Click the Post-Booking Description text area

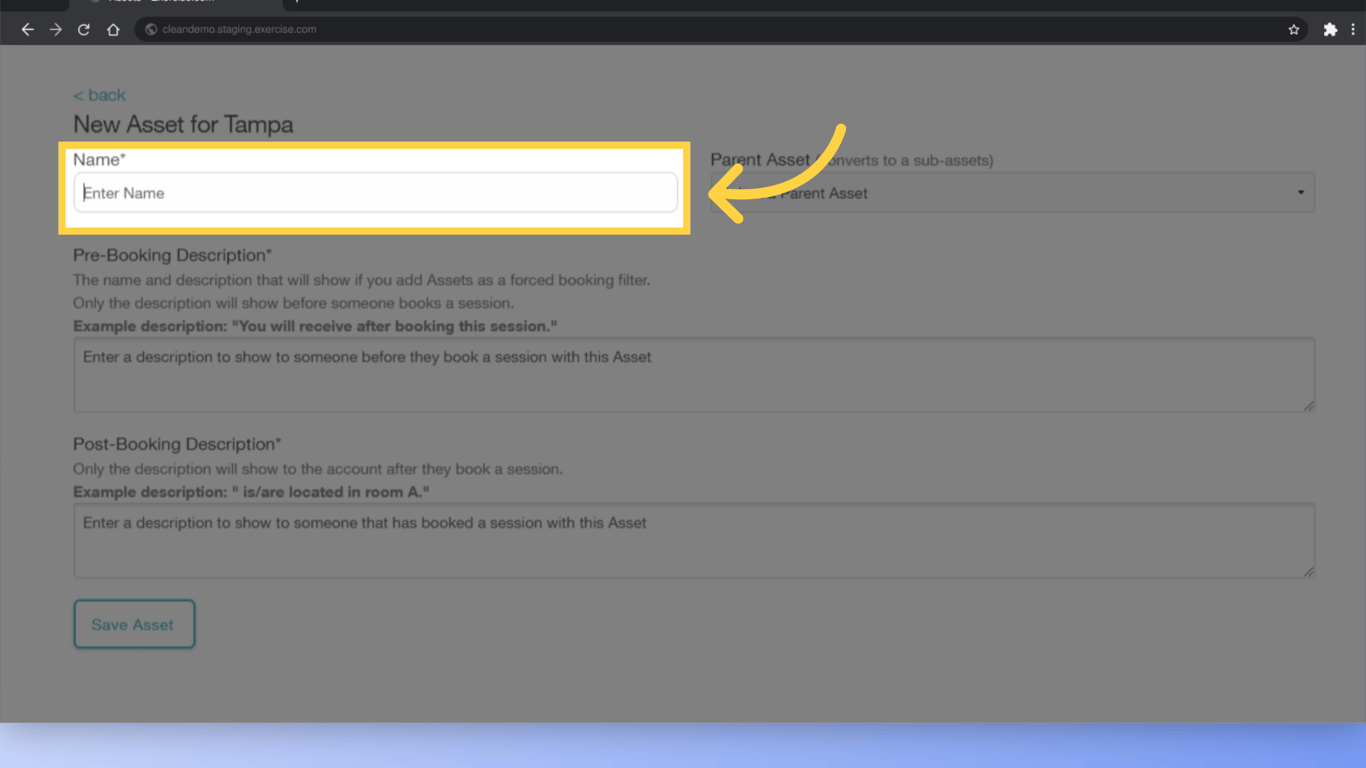pyautogui.click(x=694, y=541)
